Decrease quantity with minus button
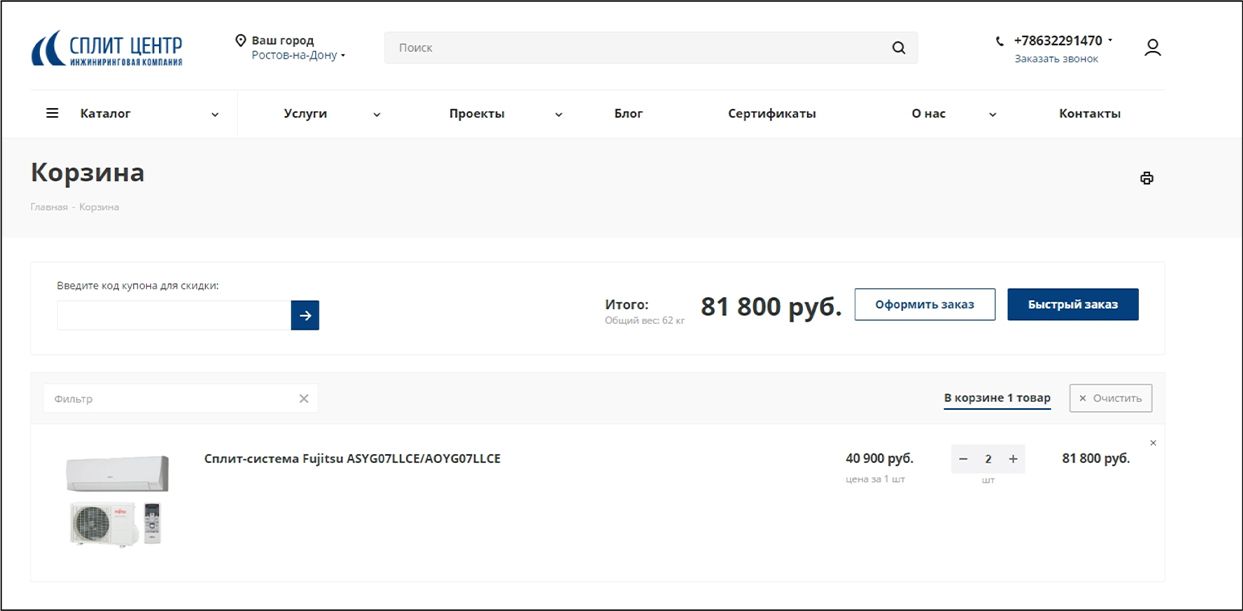1243x611 pixels. click(963, 459)
